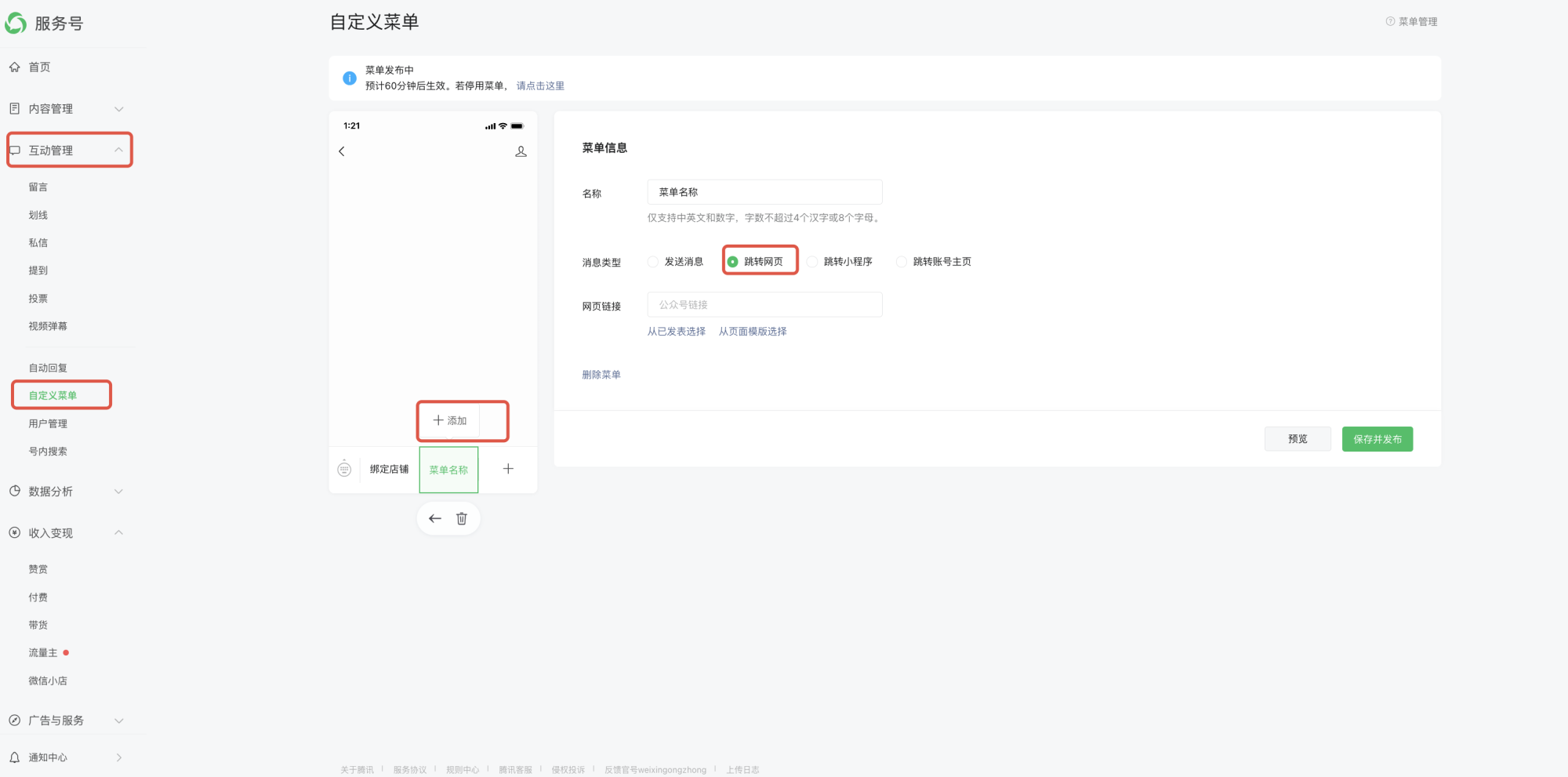Click the home icon labeled 首页
This screenshot has width=1568, height=777.
[15, 67]
